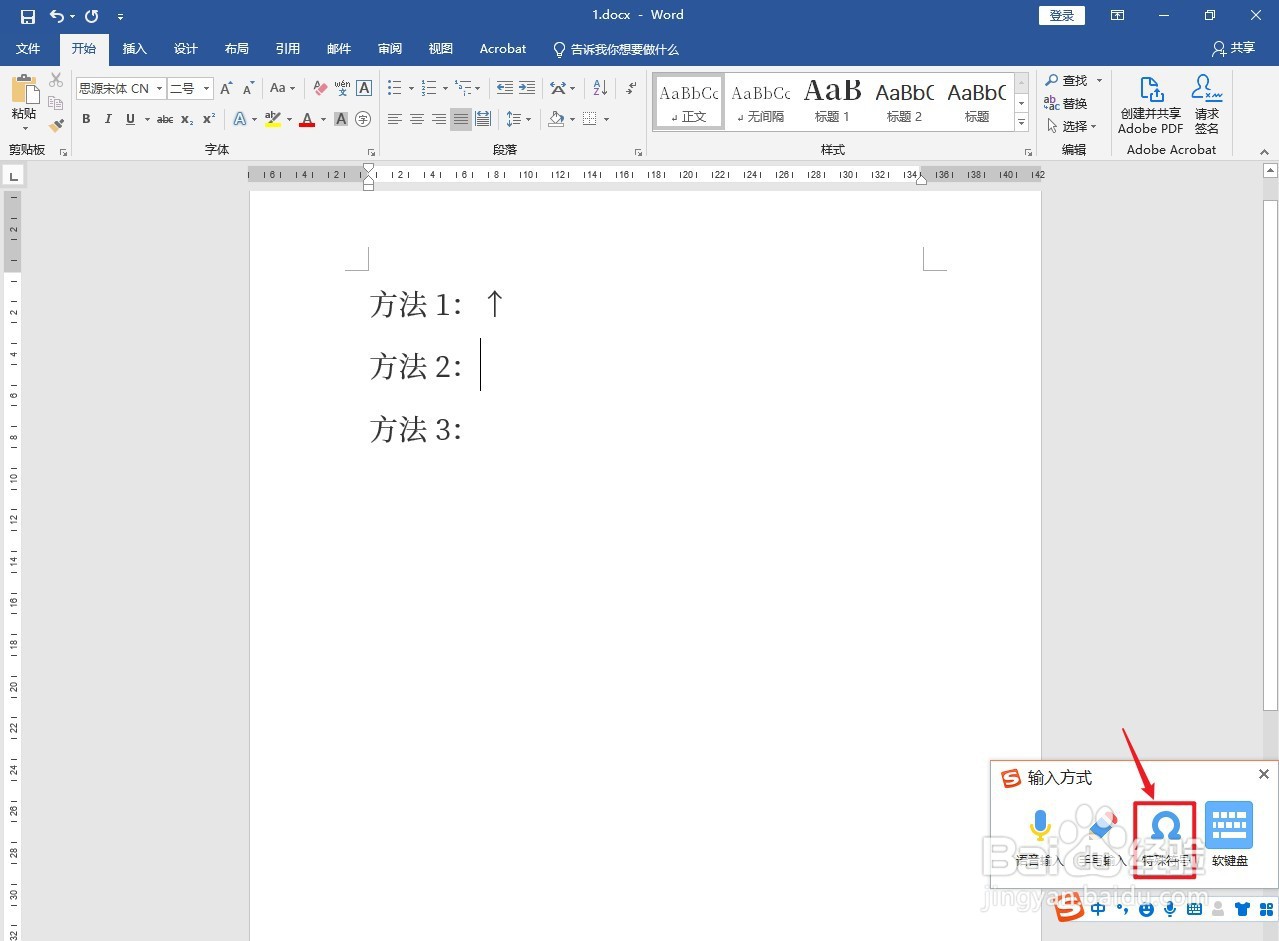This screenshot has width=1279, height=941.
Task: Increase font size with grow icon
Action: [226, 88]
